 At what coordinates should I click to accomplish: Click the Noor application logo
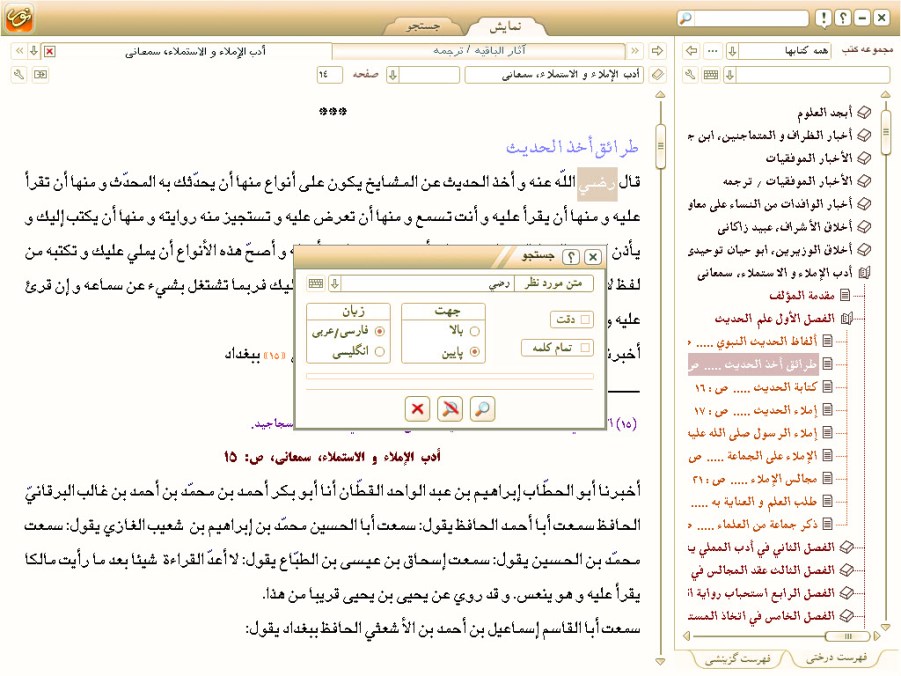20,18
